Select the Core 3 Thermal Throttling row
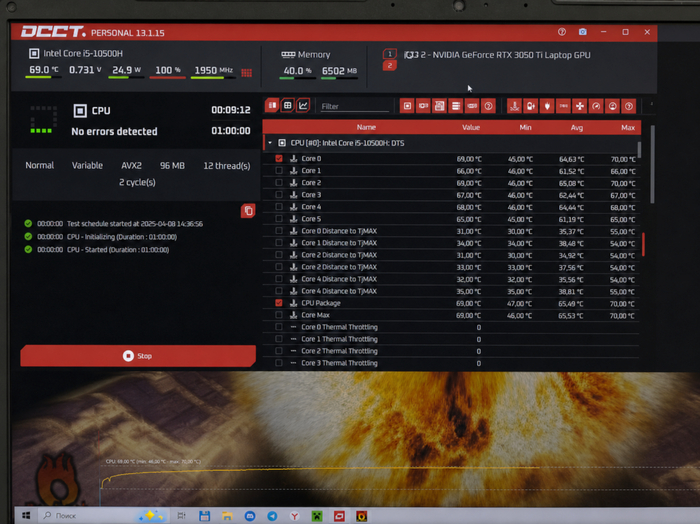 click(452, 363)
